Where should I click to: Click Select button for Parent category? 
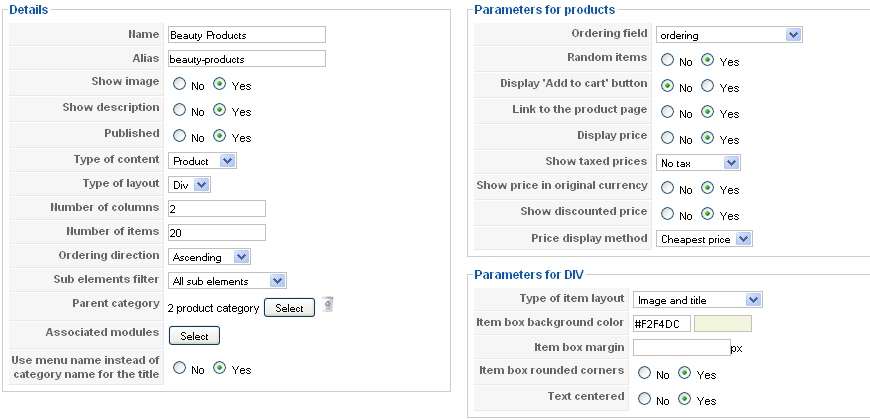[289, 308]
